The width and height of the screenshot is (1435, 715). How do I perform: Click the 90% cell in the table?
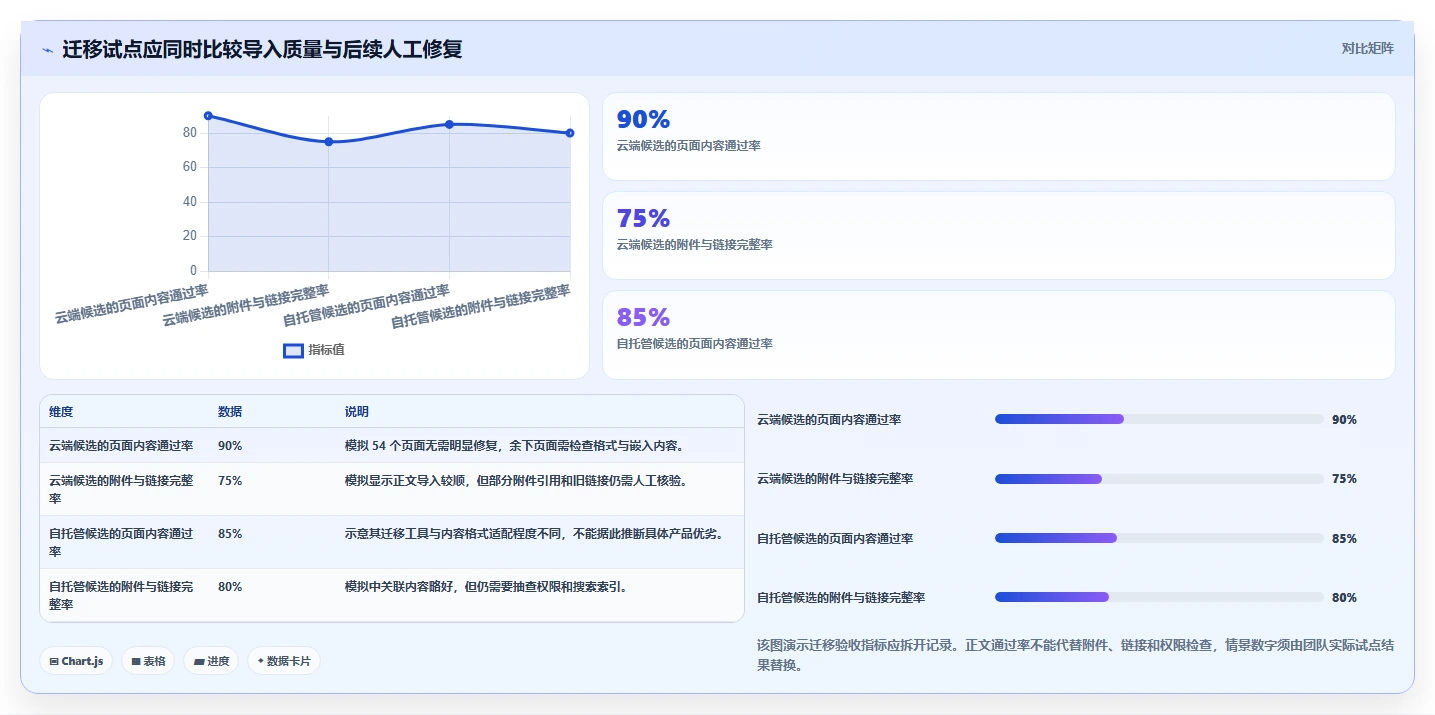tap(230, 446)
